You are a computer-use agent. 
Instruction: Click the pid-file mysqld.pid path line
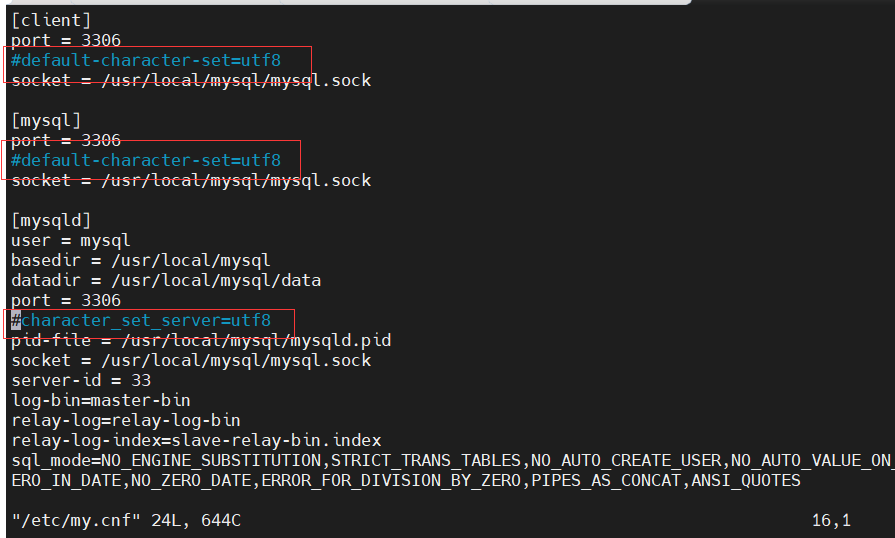pyautogui.click(x=201, y=341)
